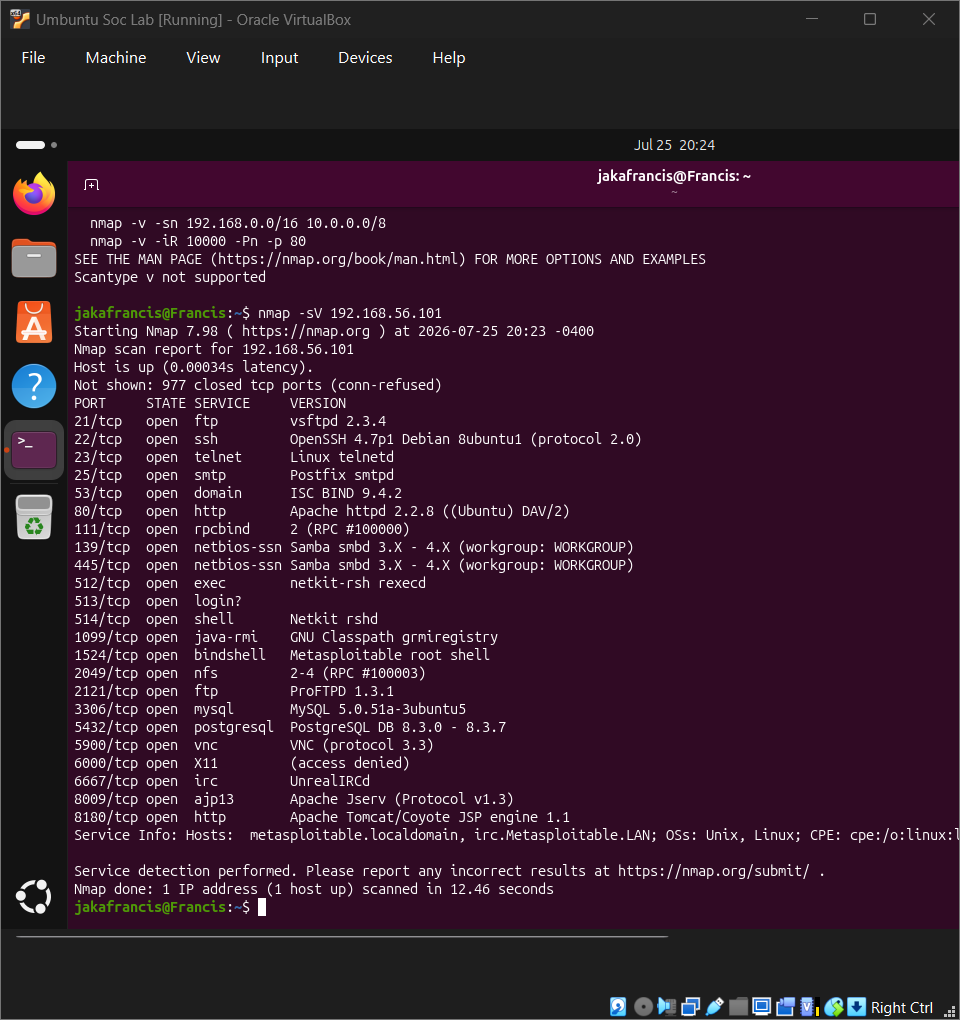This screenshot has width=960, height=1020.
Task: Click the Activities workspace indicator pill
Action: 31,145
